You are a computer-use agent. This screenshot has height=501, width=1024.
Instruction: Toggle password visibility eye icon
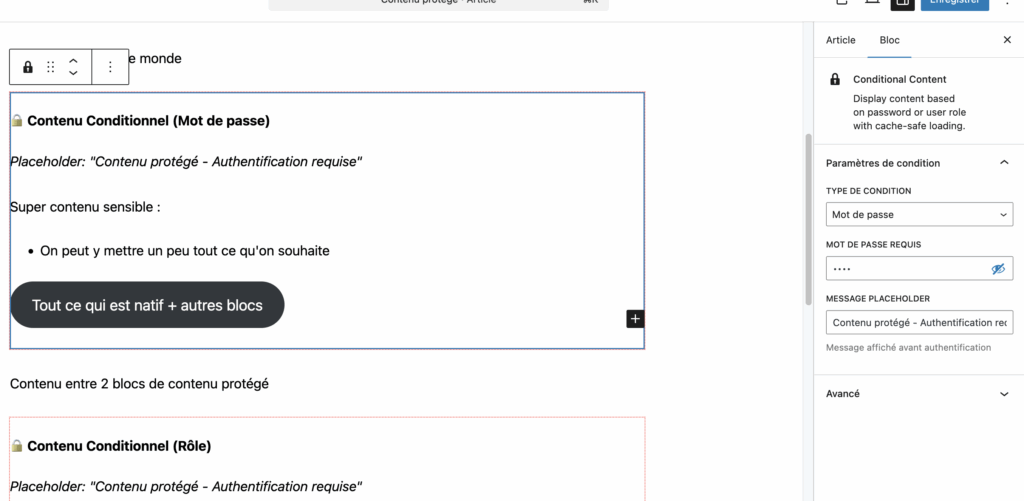coord(998,268)
